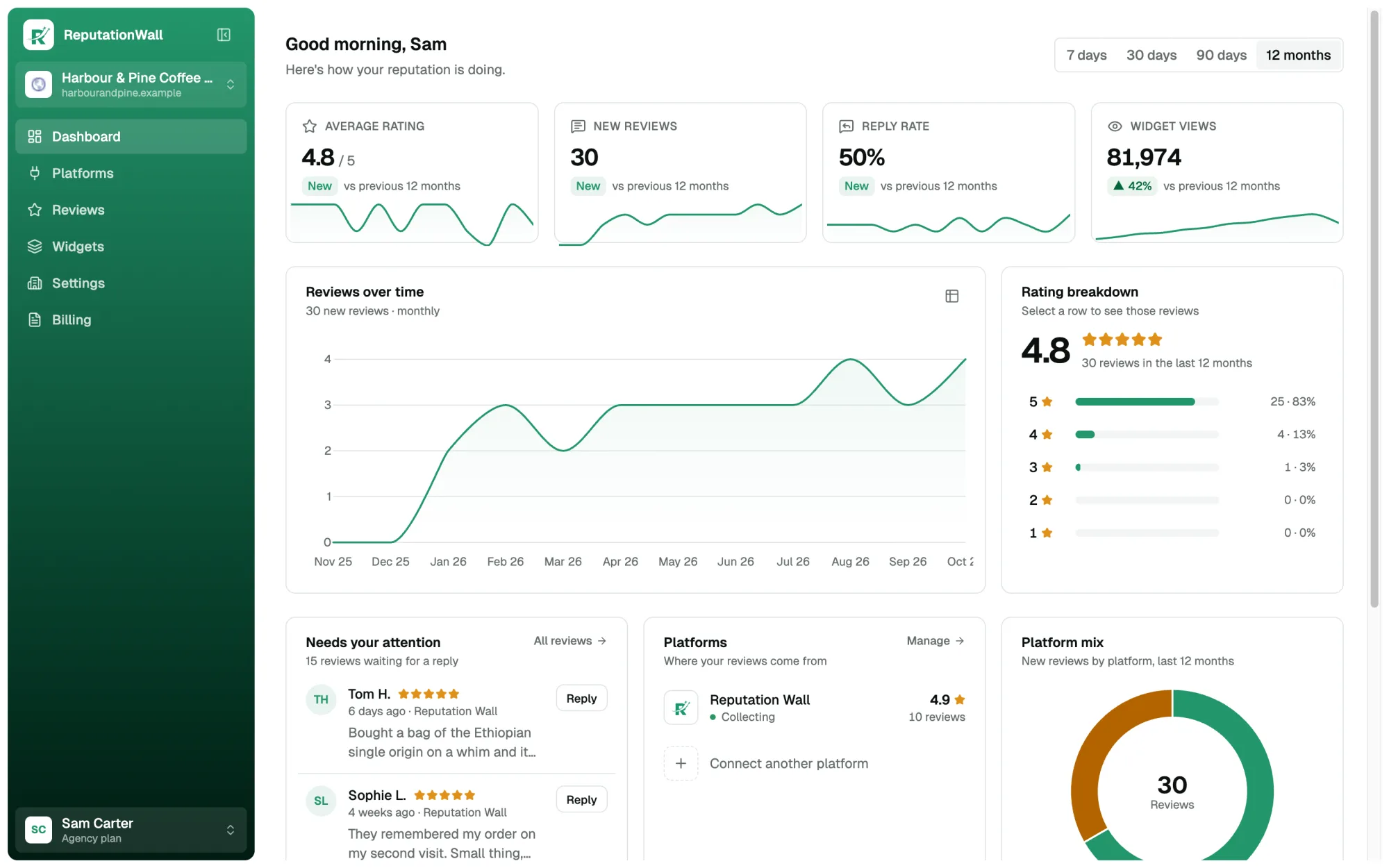Click the 10 reviews count text
The height and width of the screenshot is (868, 1389).
pyautogui.click(x=936, y=717)
